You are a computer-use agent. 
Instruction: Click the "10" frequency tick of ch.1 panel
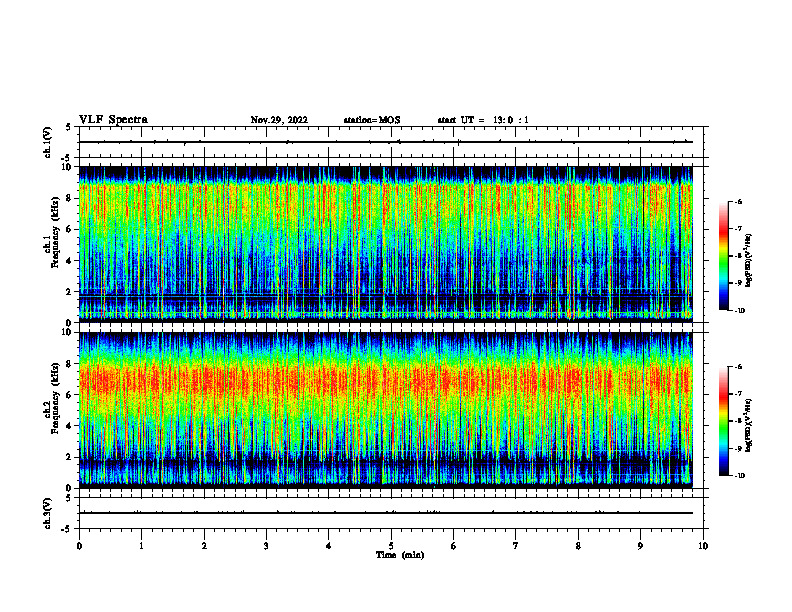(68, 167)
